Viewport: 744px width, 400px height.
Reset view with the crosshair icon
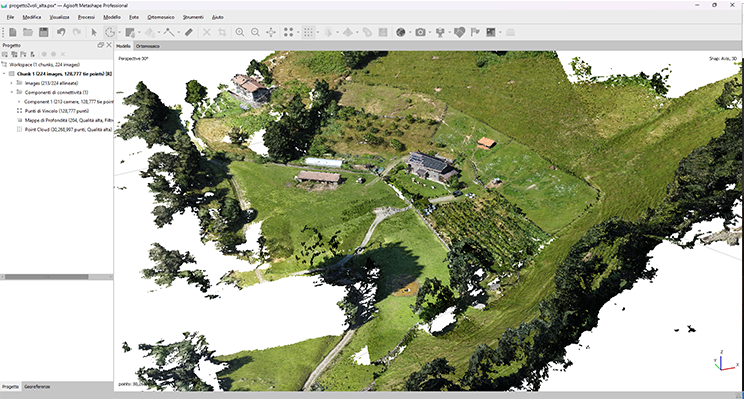click(271, 32)
